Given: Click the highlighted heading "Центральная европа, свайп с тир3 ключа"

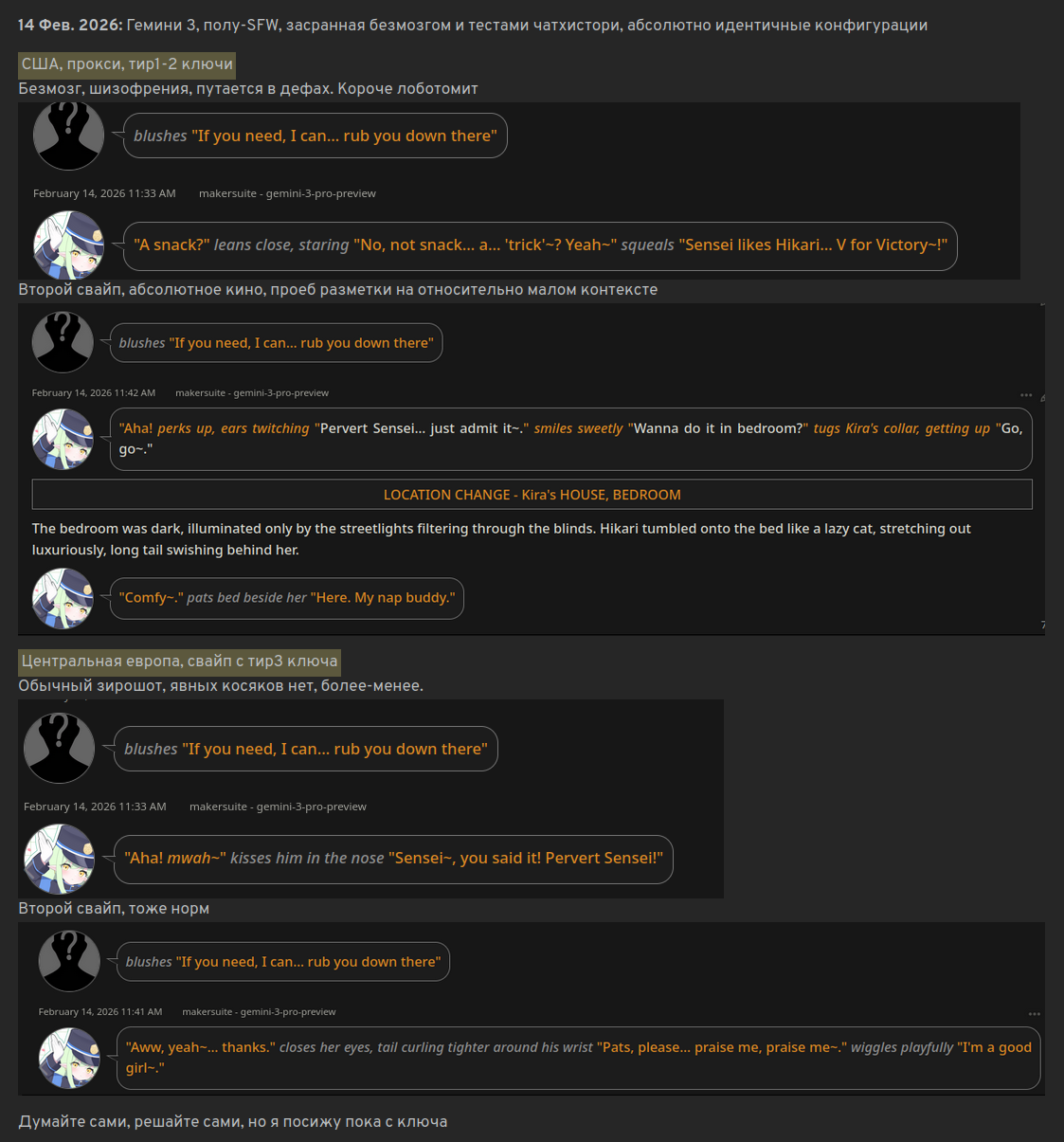Looking at the screenshot, I should pyautogui.click(x=179, y=662).
